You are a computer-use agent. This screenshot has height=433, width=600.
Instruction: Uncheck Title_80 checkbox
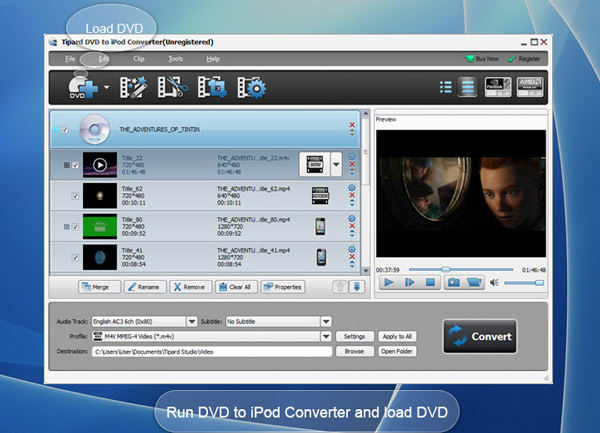click(75, 227)
